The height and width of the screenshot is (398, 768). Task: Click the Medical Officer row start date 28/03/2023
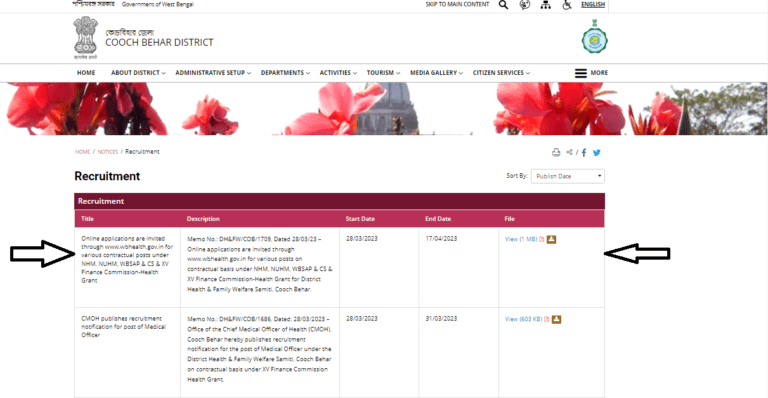coord(362,318)
